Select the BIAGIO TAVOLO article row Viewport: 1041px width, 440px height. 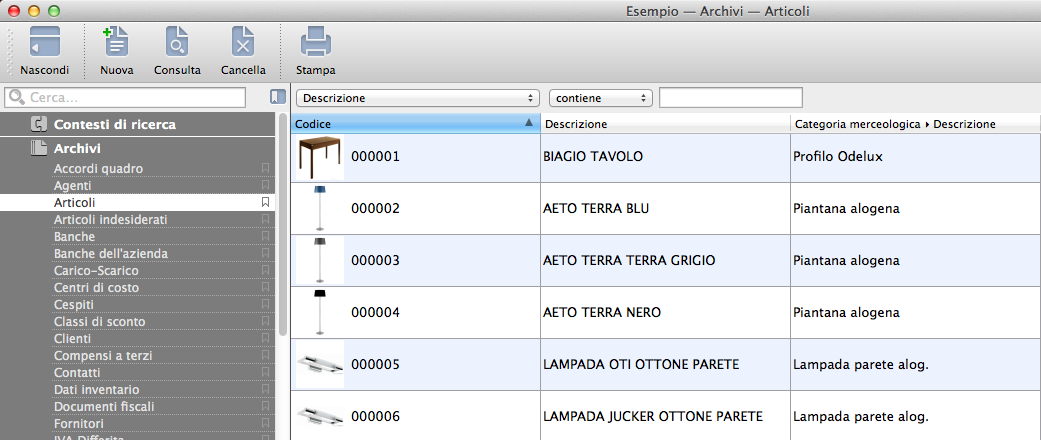tap(593, 158)
